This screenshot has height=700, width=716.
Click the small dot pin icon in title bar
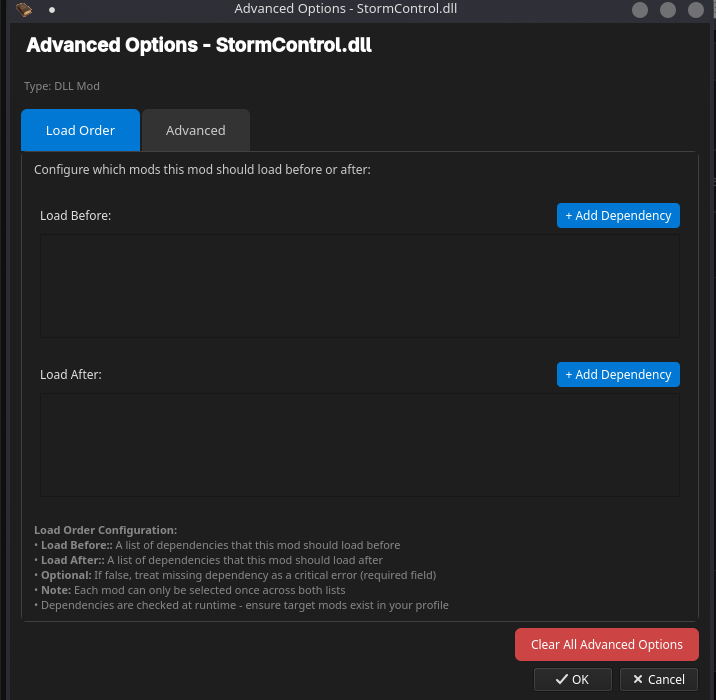tap(52, 10)
